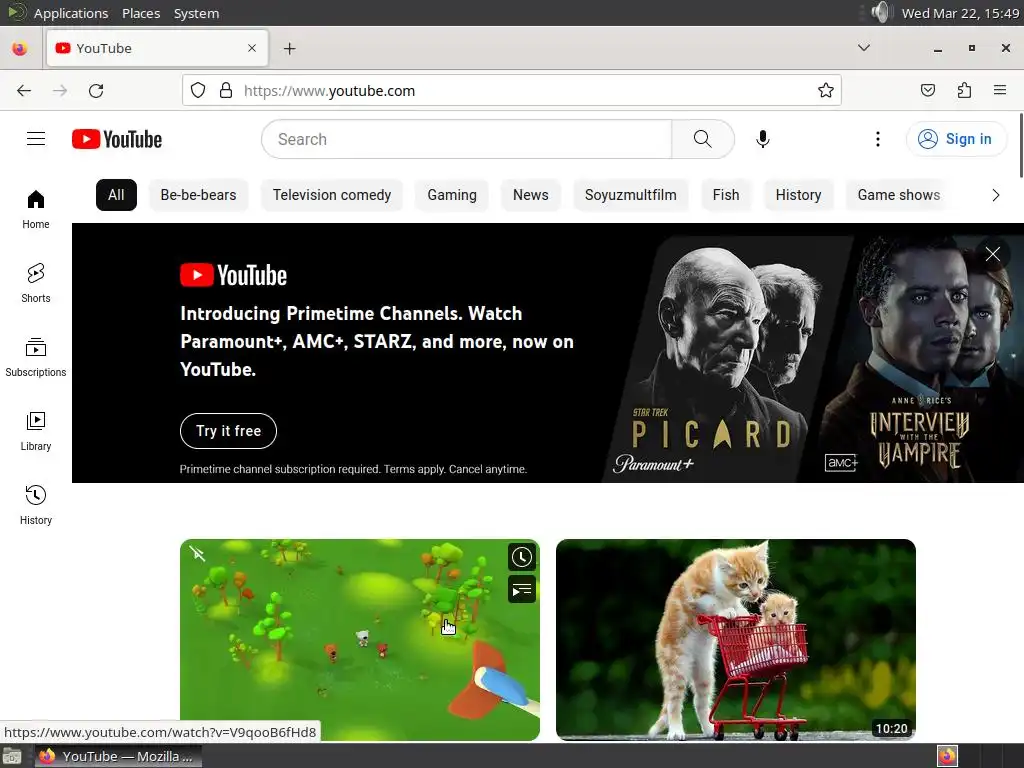Open the Places menu

(x=141, y=13)
